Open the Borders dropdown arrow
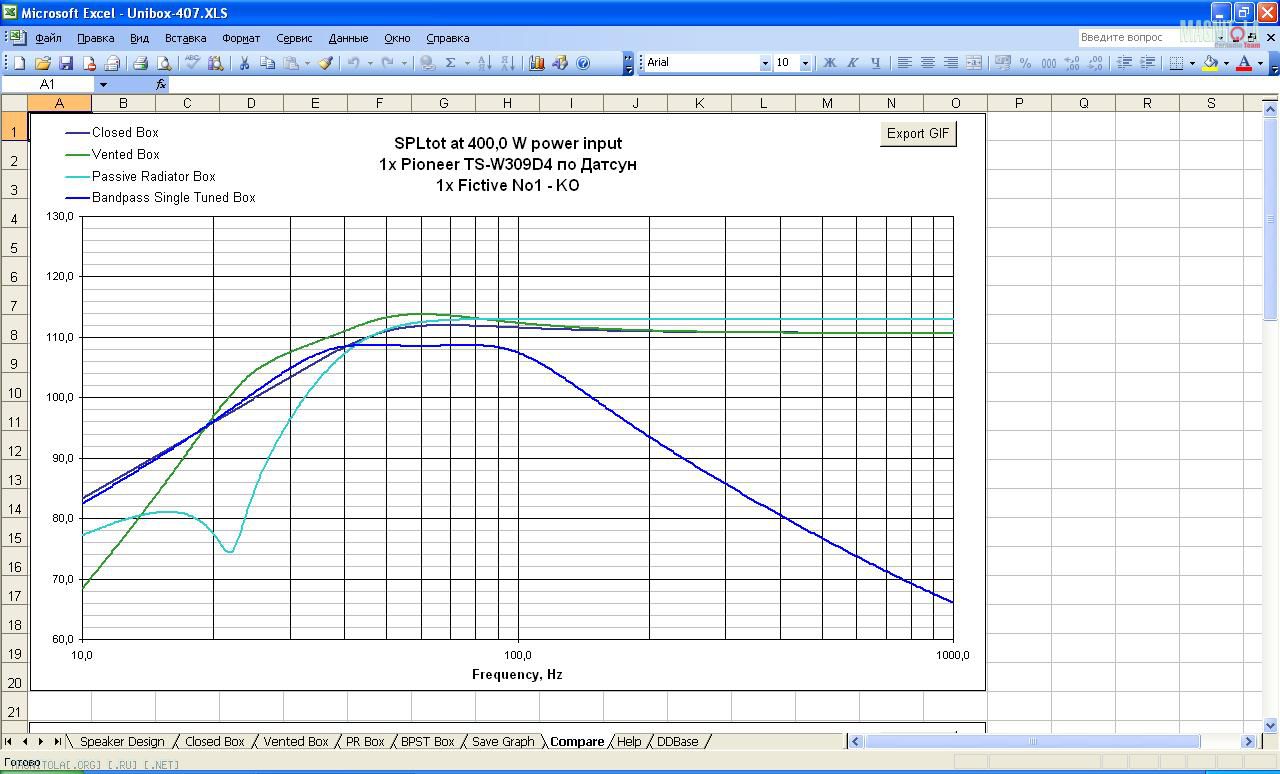This screenshot has width=1280, height=774. (1192, 63)
